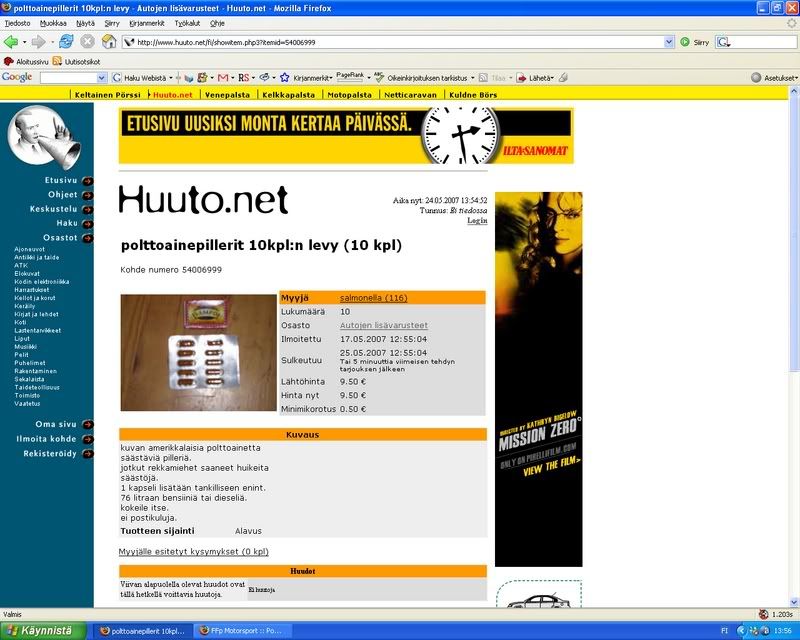Click the Stop loading icon
Image resolution: width=800 pixels, height=640 pixels.
87,42
